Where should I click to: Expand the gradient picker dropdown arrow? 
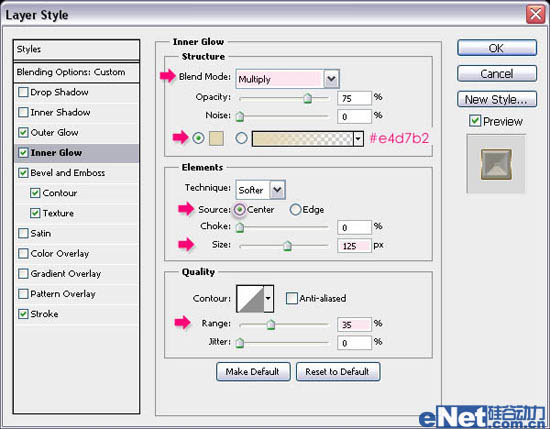click(x=358, y=139)
